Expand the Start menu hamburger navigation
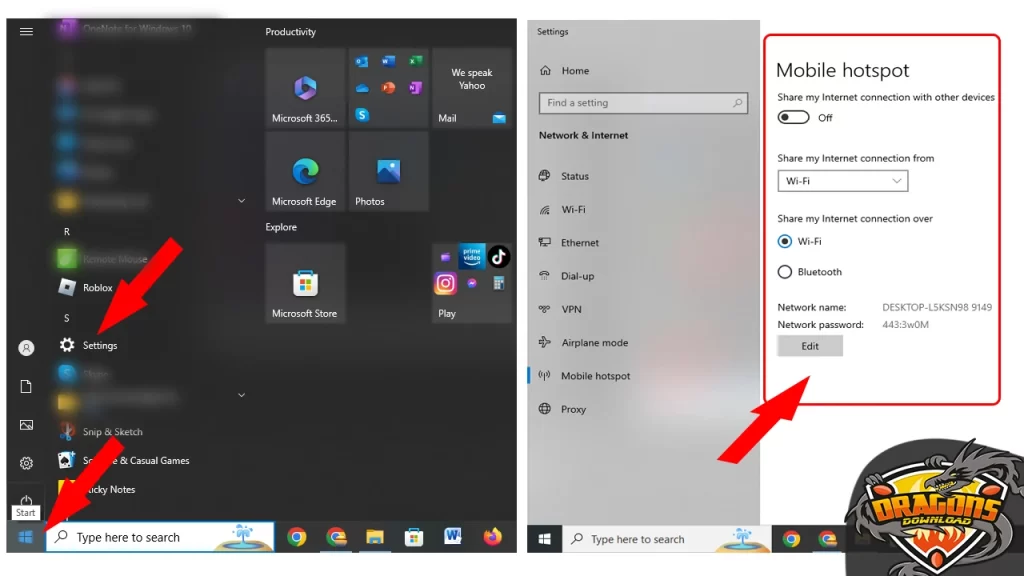Image resolution: width=1024 pixels, height=576 pixels. pyautogui.click(x=26, y=31)
